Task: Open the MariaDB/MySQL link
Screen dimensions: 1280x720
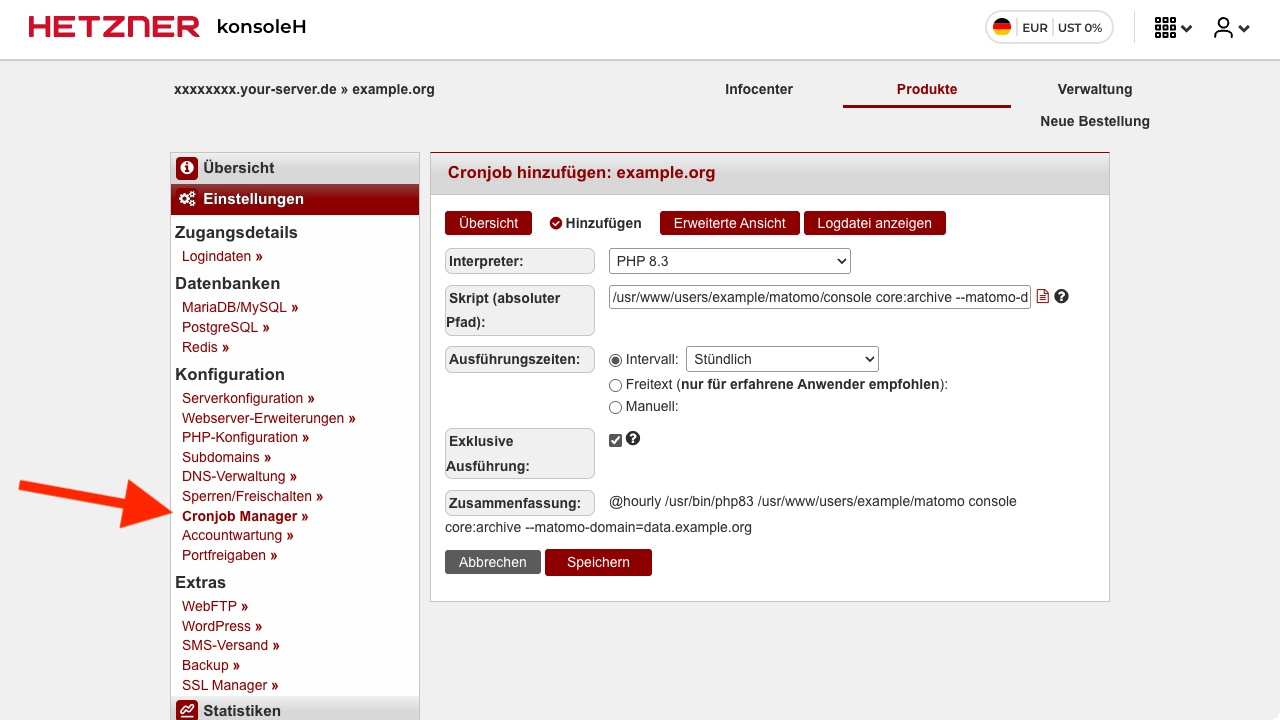Action: [240, 307]
